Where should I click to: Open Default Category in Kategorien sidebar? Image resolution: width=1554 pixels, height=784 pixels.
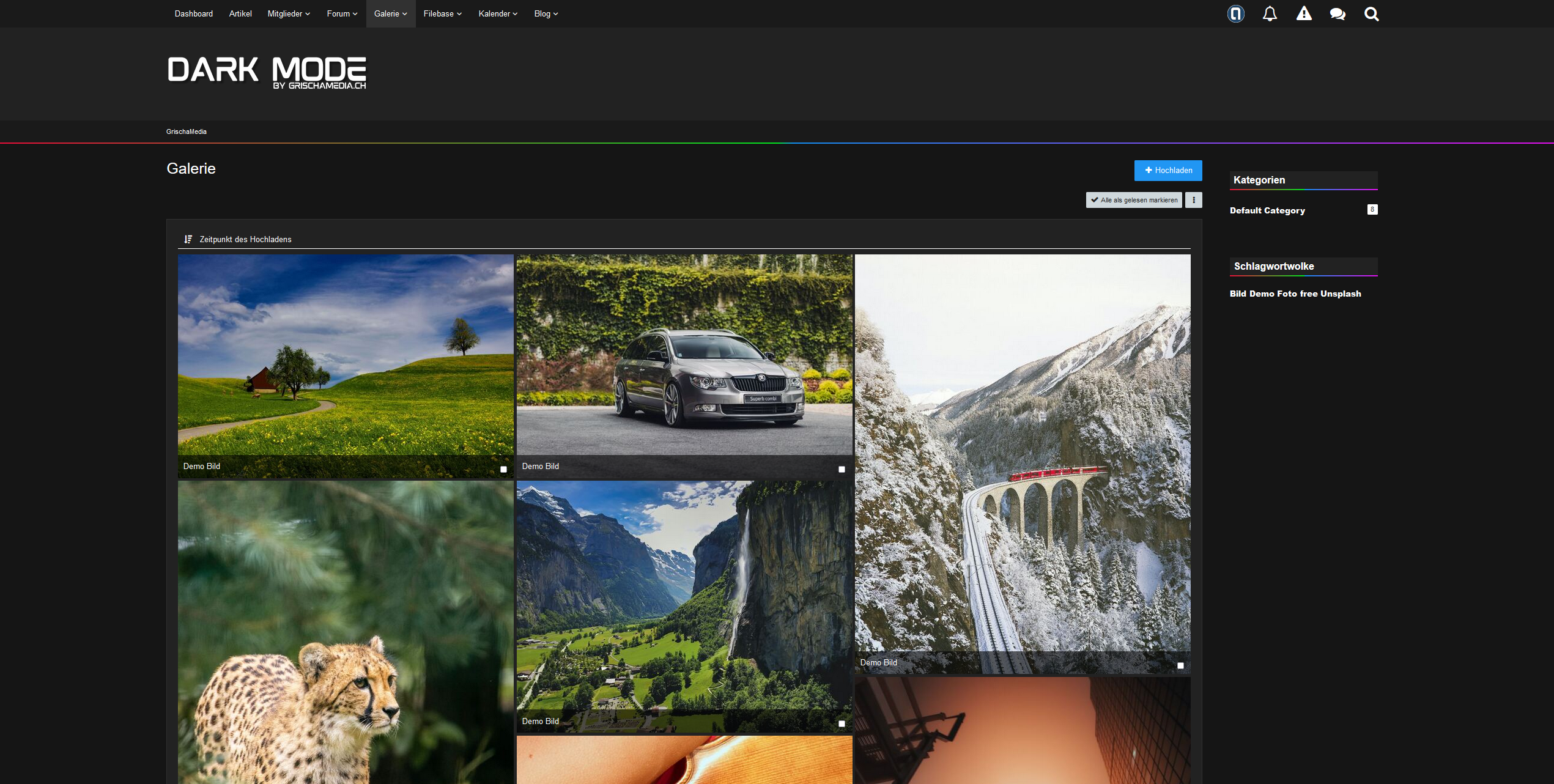[x=1267, y=210]
